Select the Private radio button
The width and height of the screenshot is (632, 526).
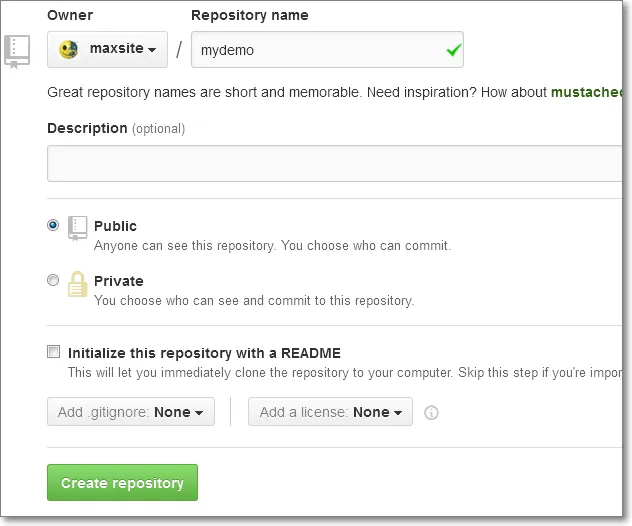tap(53, 280)
